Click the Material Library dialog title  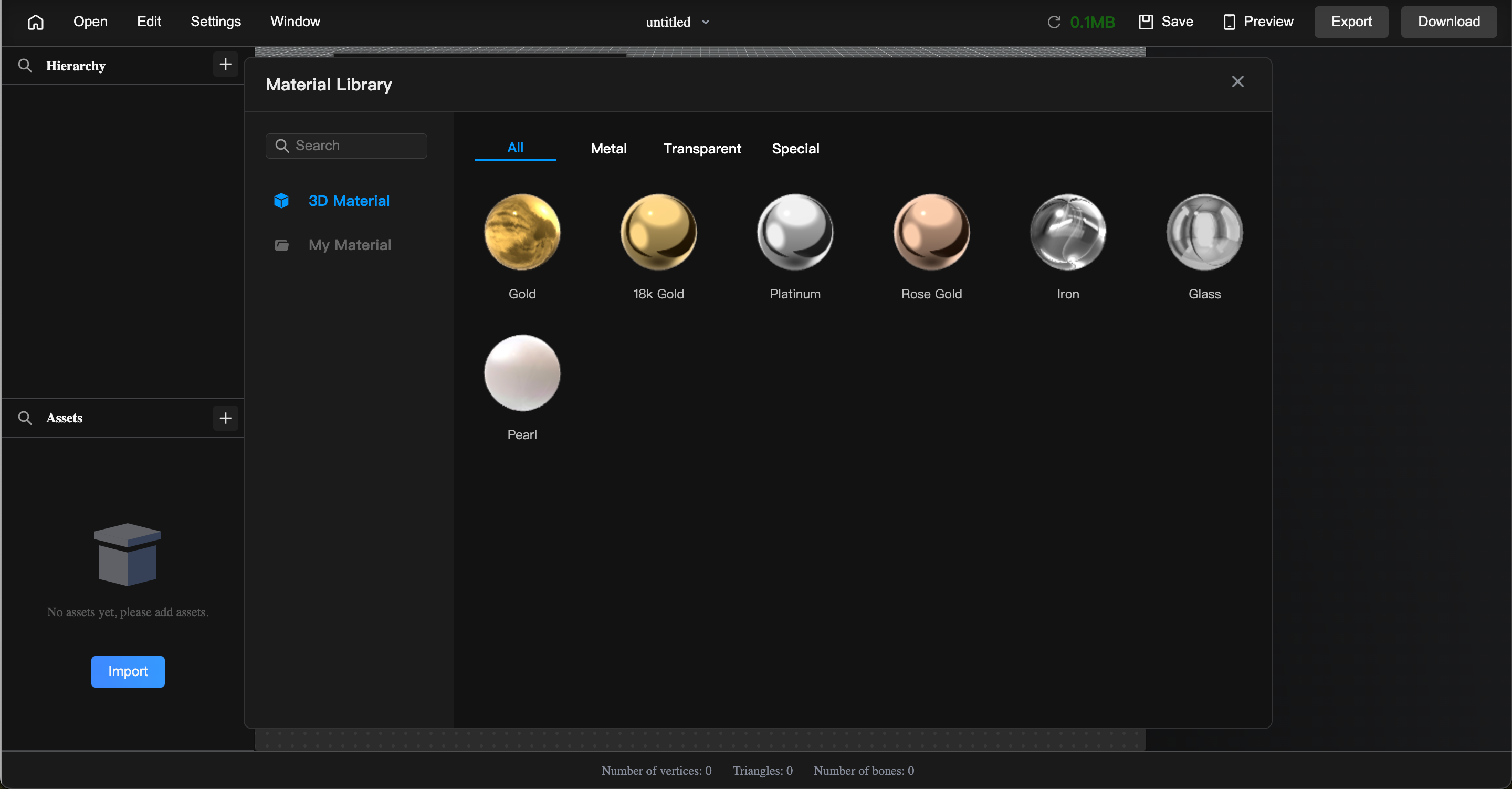tap(329, 85)
